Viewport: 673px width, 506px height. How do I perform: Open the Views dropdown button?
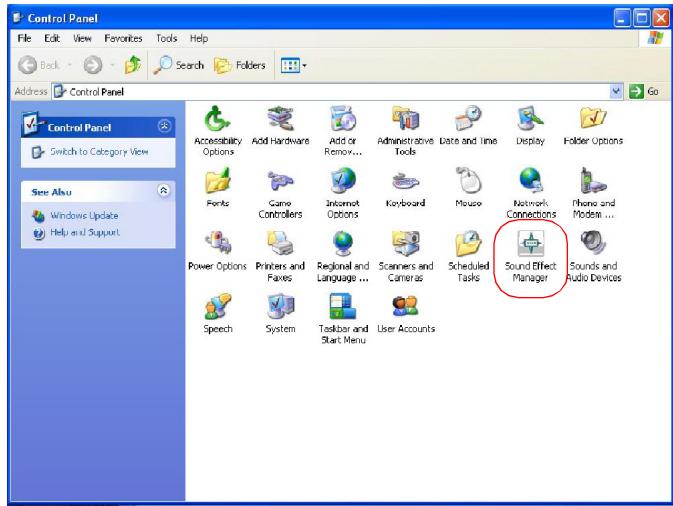click(x=294, y=66)
